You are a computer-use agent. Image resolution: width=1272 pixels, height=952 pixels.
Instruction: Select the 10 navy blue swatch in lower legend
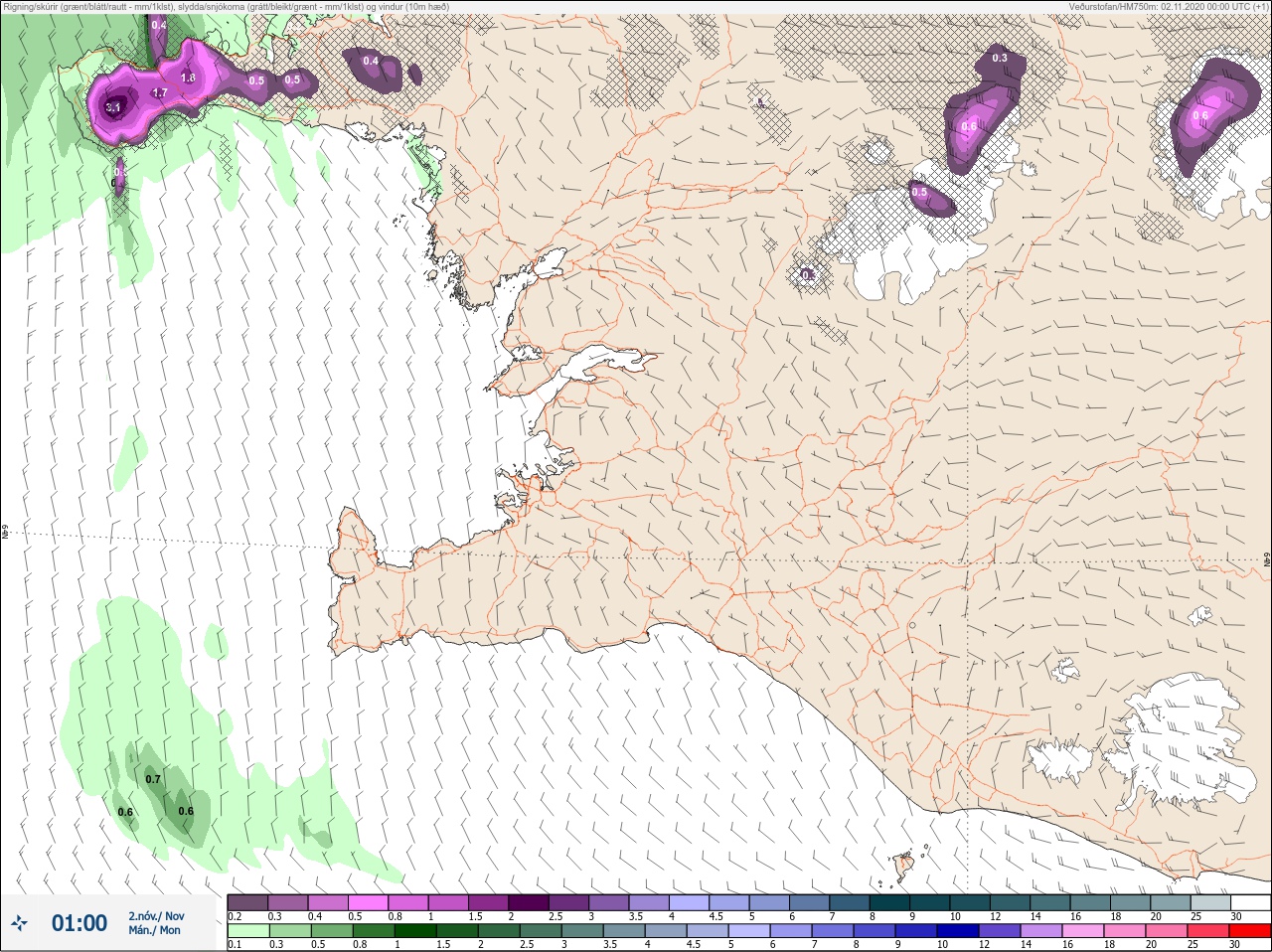coord(958,931)
